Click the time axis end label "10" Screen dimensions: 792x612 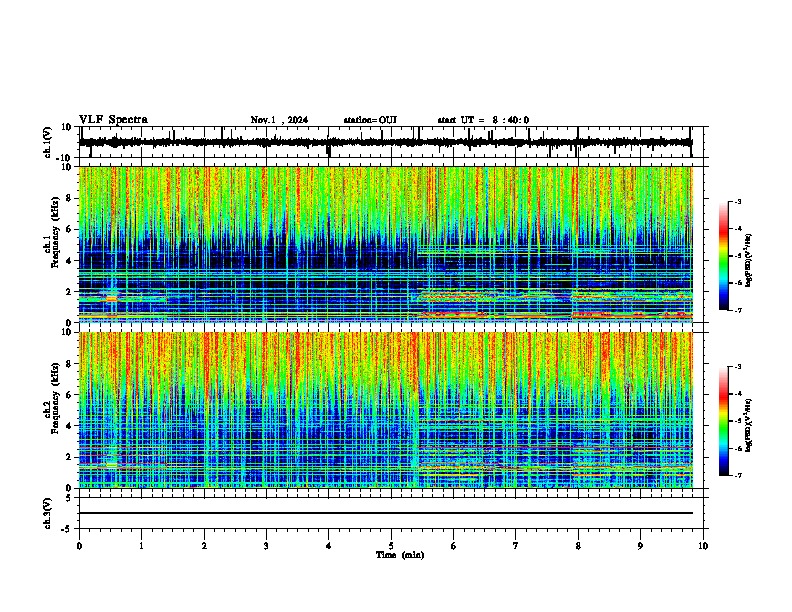coord(703,546)
